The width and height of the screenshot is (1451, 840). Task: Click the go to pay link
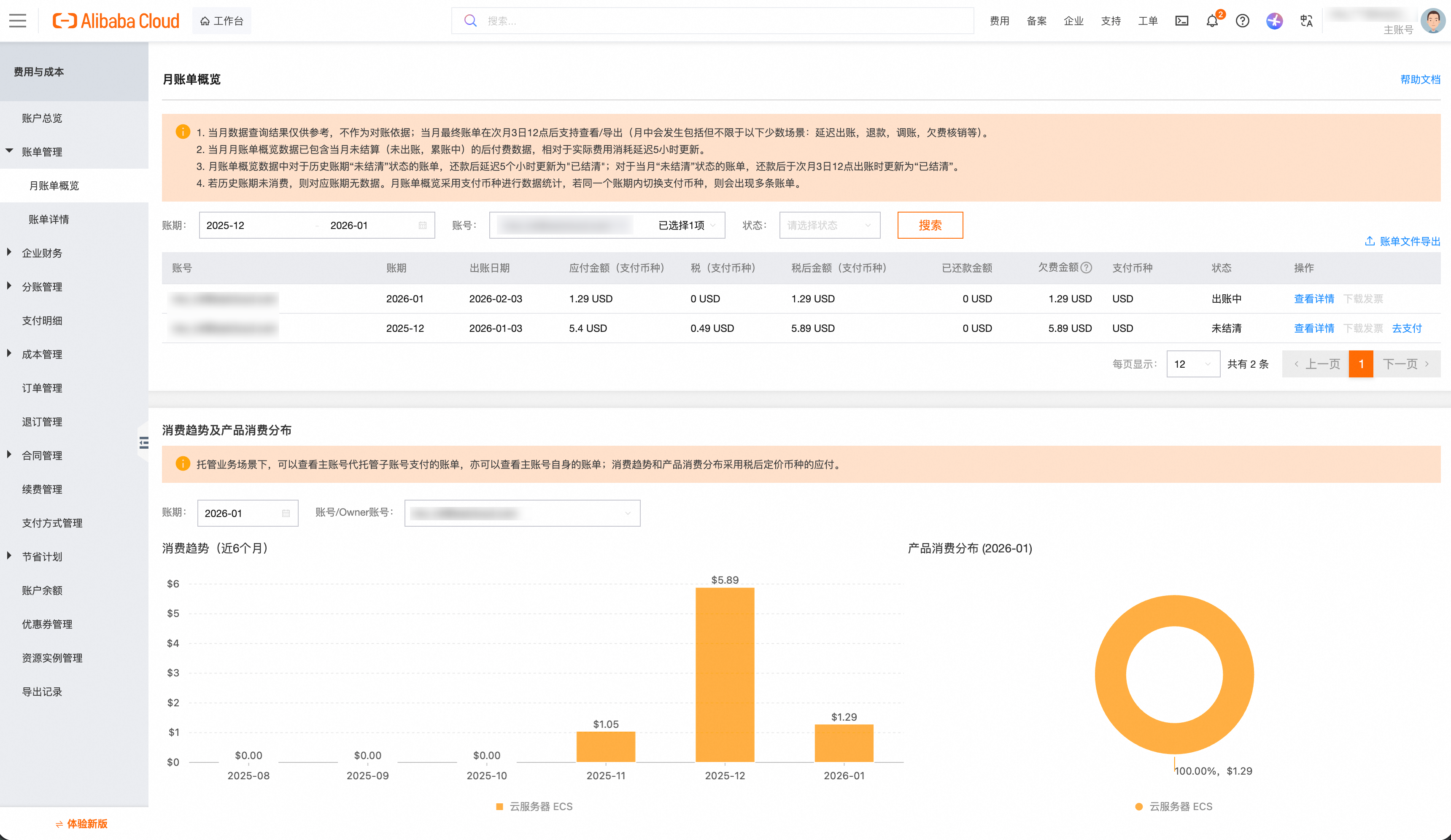point(1406,328)
